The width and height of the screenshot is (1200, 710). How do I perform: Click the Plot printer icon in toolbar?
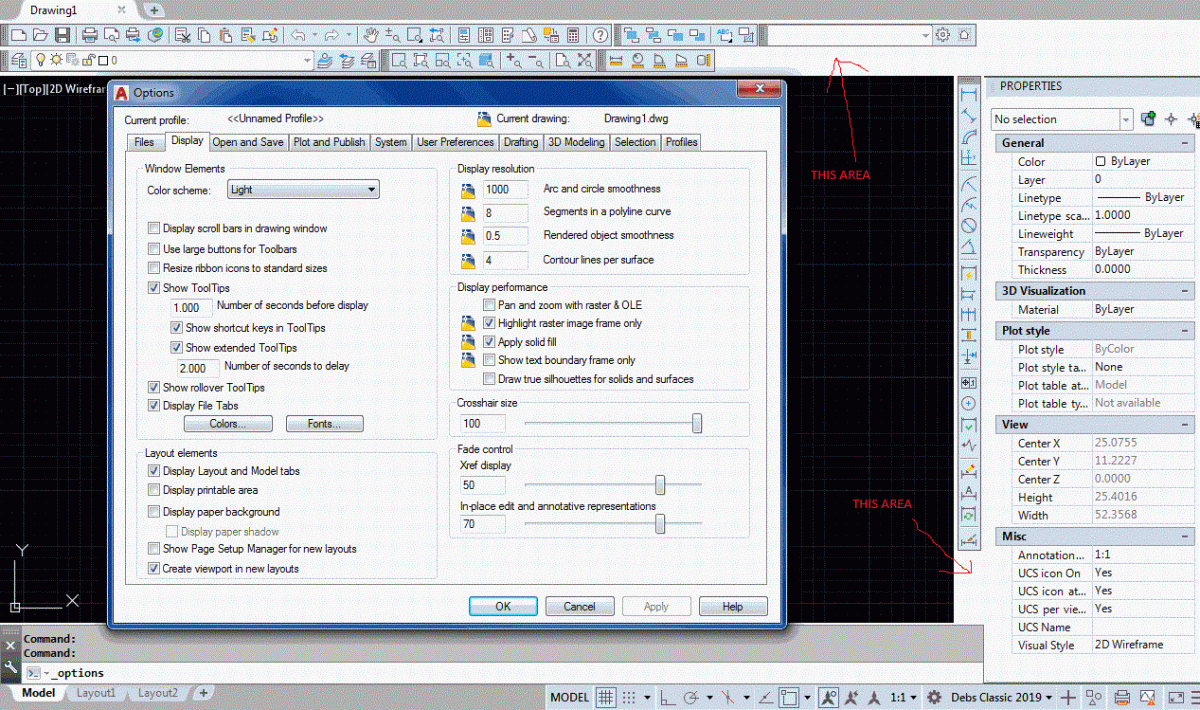click(x=89, y=35)
